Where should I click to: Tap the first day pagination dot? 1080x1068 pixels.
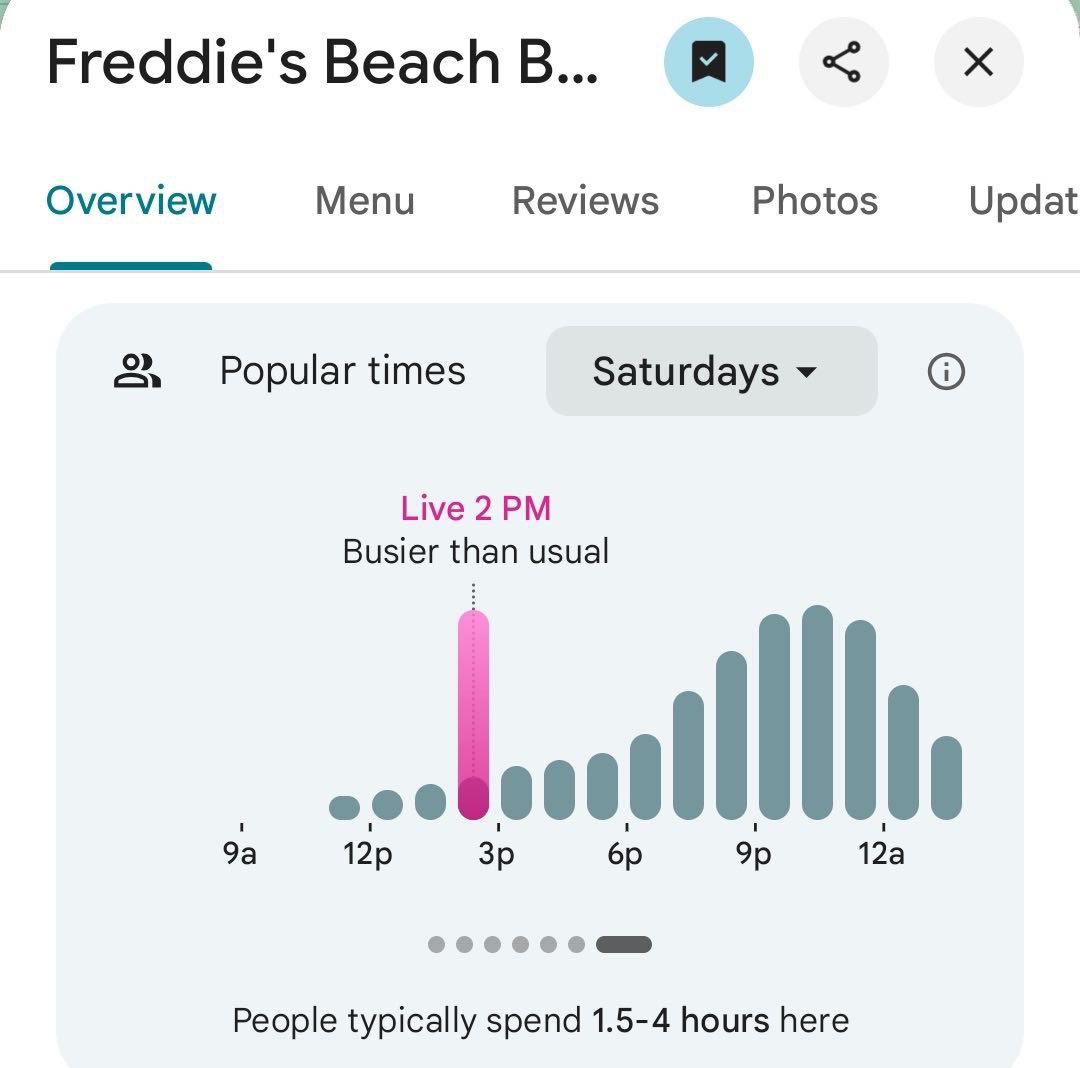[436, 944]
